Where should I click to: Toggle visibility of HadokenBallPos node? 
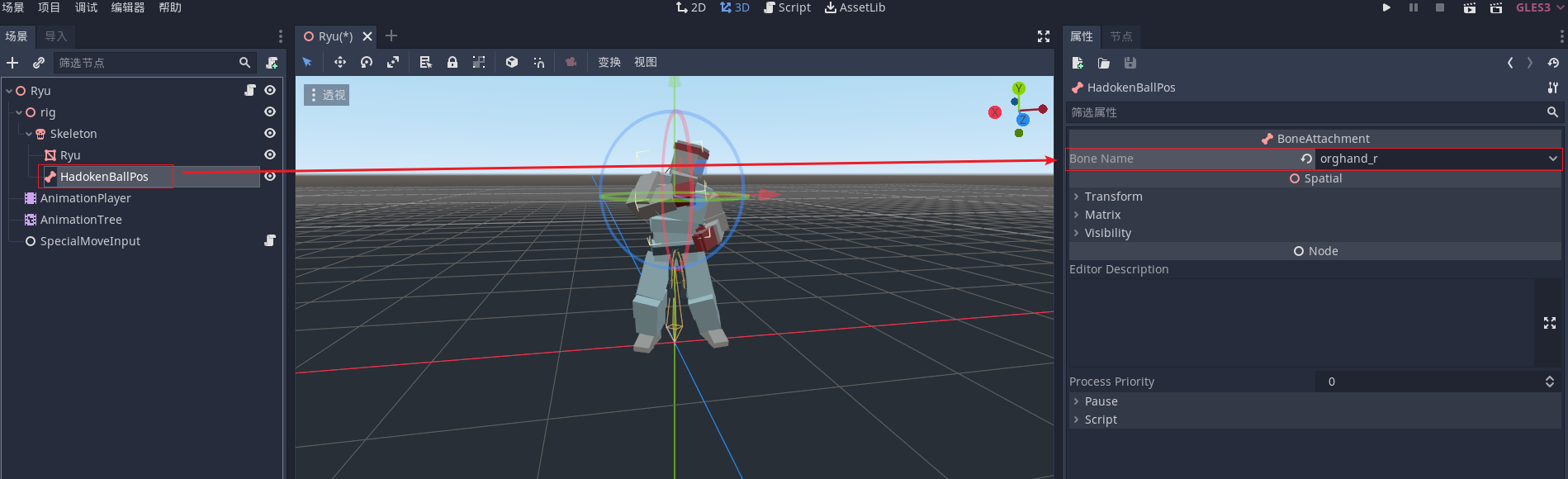pyautogui.click(x=270, y=176)
